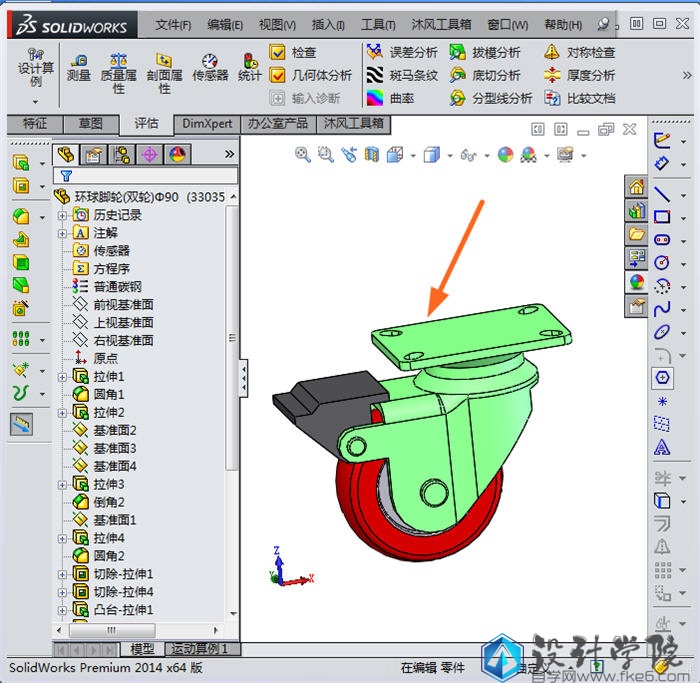Open the 插入 Insert menu
The width and height of the screenshot is (700, 683).
(328, 24)
